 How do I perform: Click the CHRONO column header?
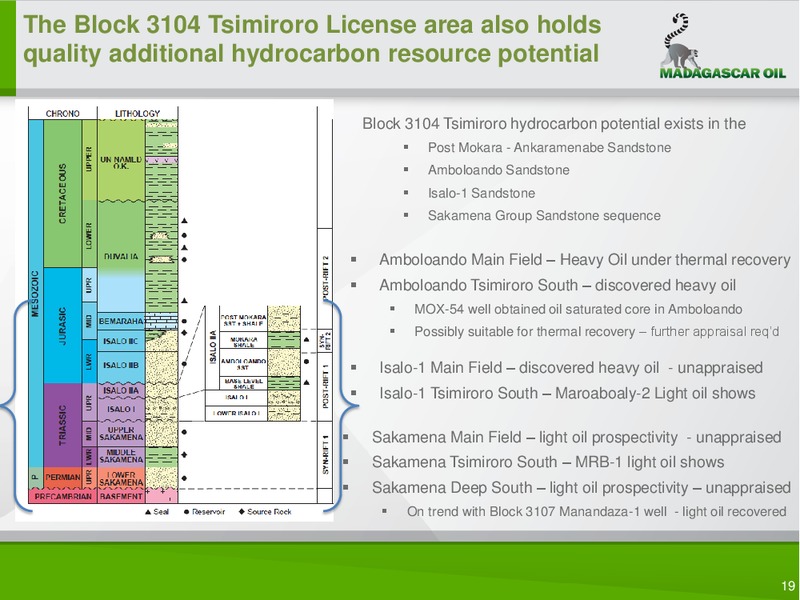(62, 113)
